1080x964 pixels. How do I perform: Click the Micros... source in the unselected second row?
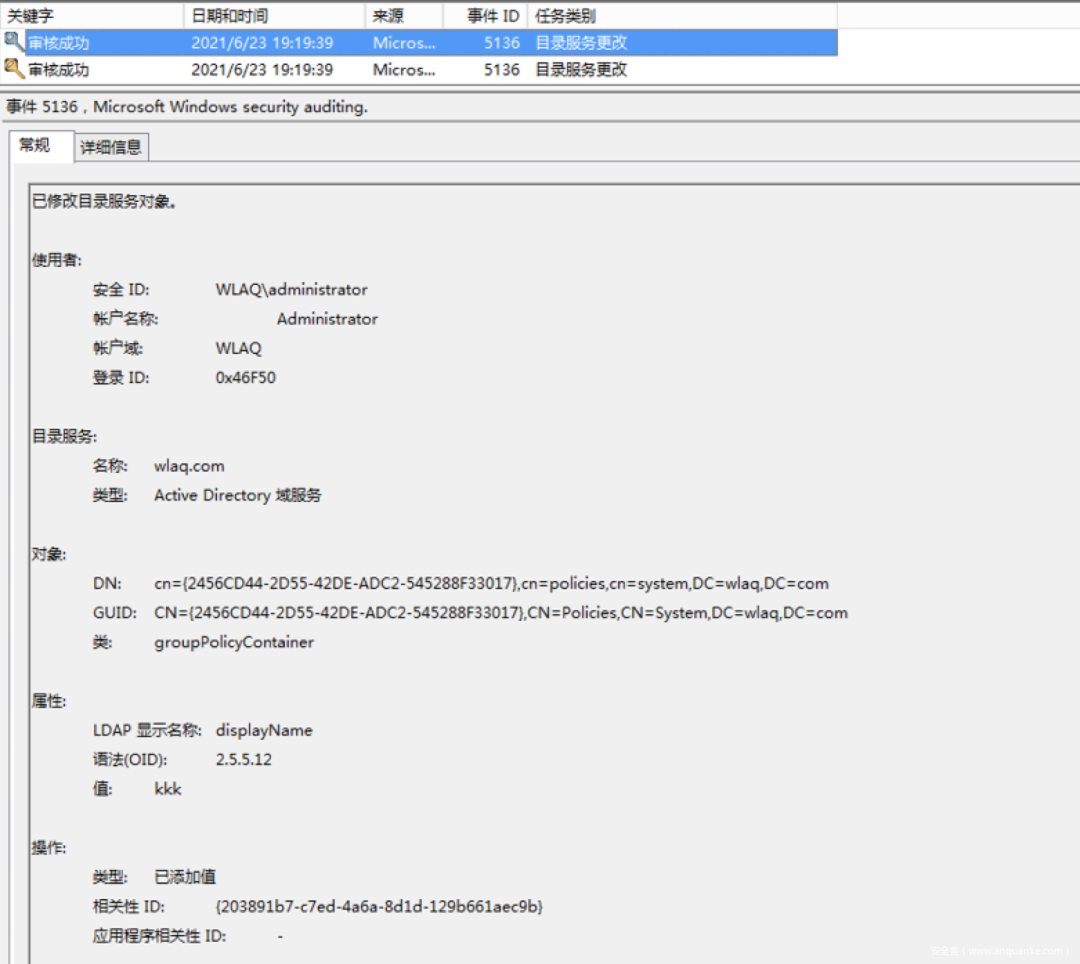tap(404, 70)
